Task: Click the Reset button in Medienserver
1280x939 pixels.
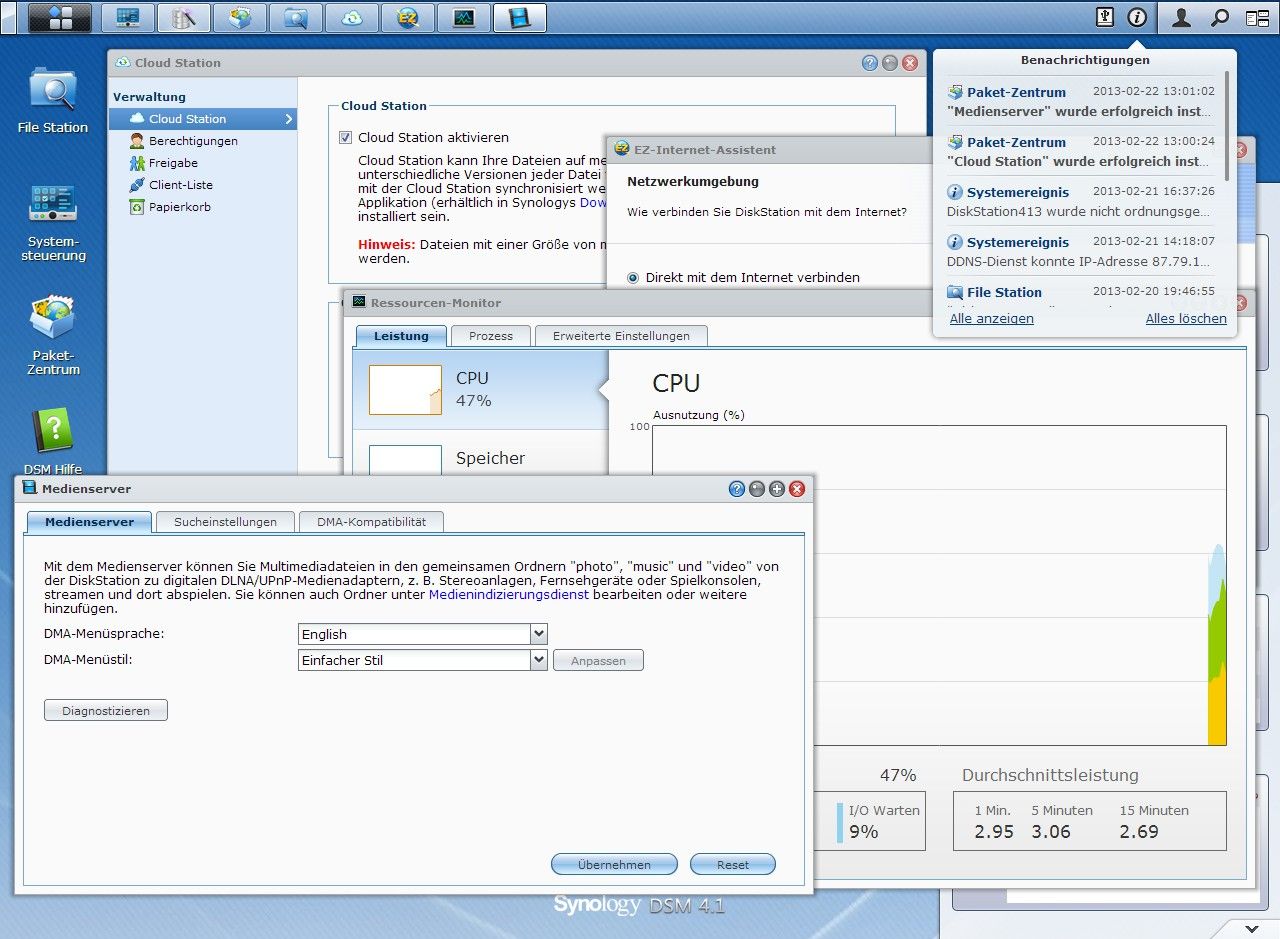Action: 733,864
